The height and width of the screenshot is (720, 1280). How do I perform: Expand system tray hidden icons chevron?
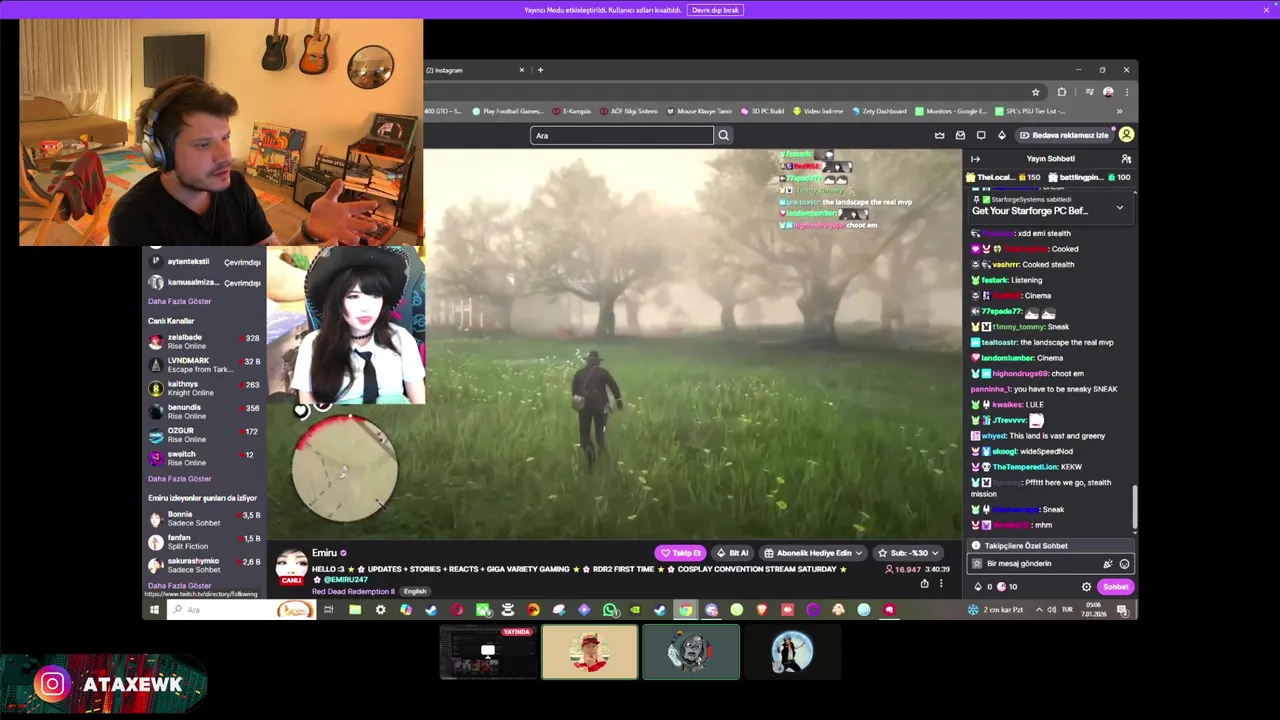click(1038, 610)
